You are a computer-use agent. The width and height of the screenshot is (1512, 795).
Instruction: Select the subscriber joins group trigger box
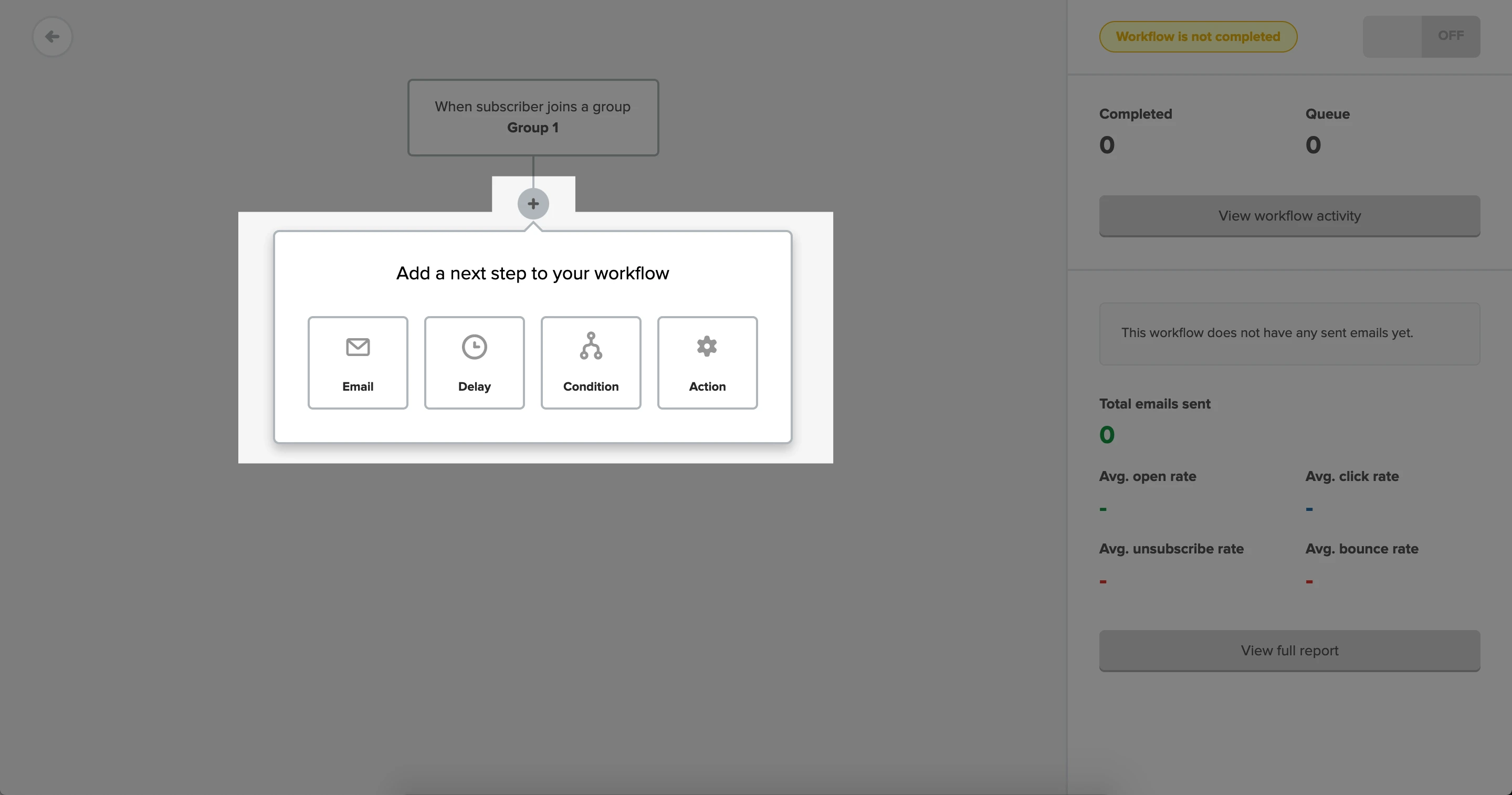[533, 118]
